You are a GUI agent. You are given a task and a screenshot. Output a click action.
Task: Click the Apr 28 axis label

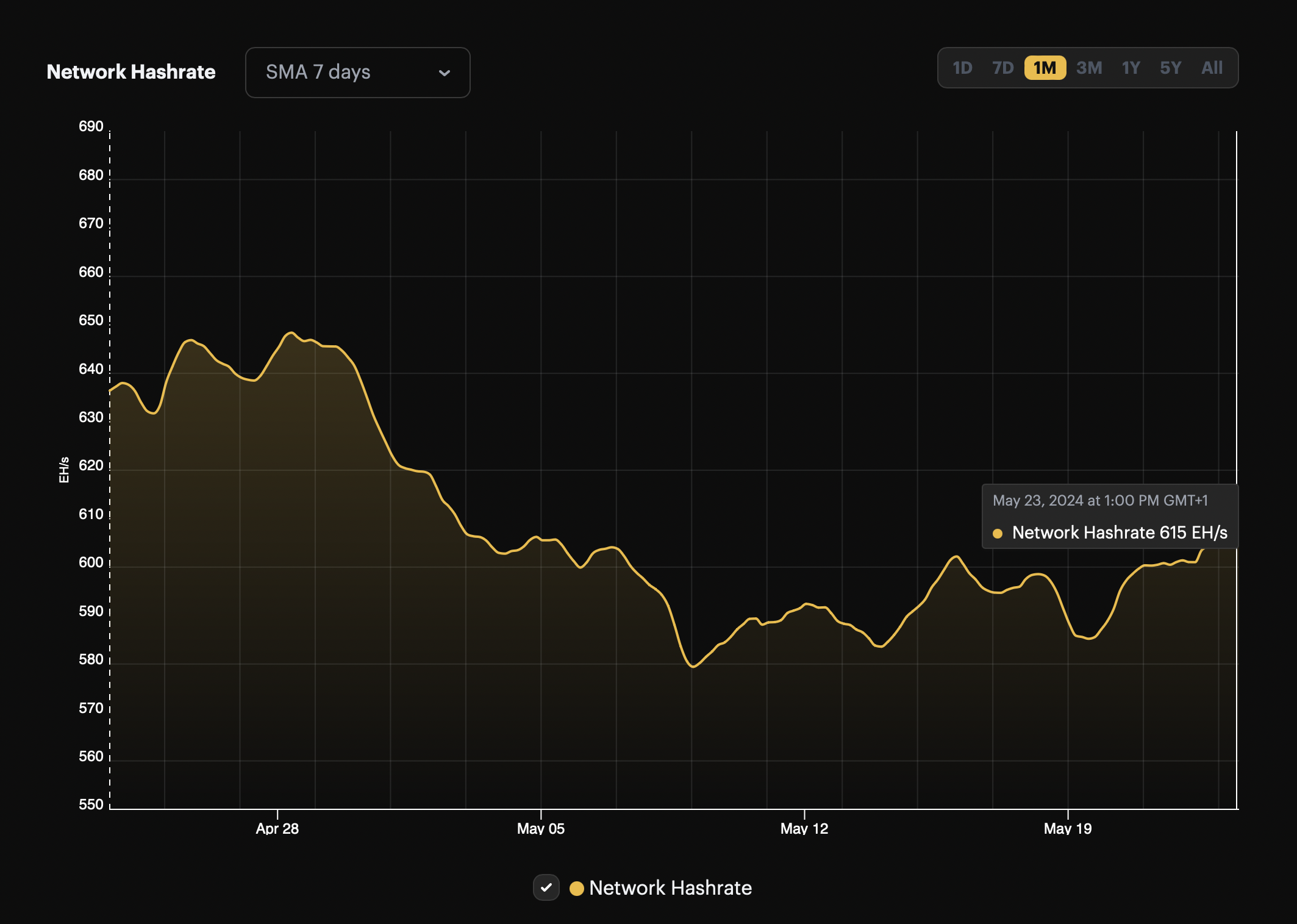click(x=277, y=828)
